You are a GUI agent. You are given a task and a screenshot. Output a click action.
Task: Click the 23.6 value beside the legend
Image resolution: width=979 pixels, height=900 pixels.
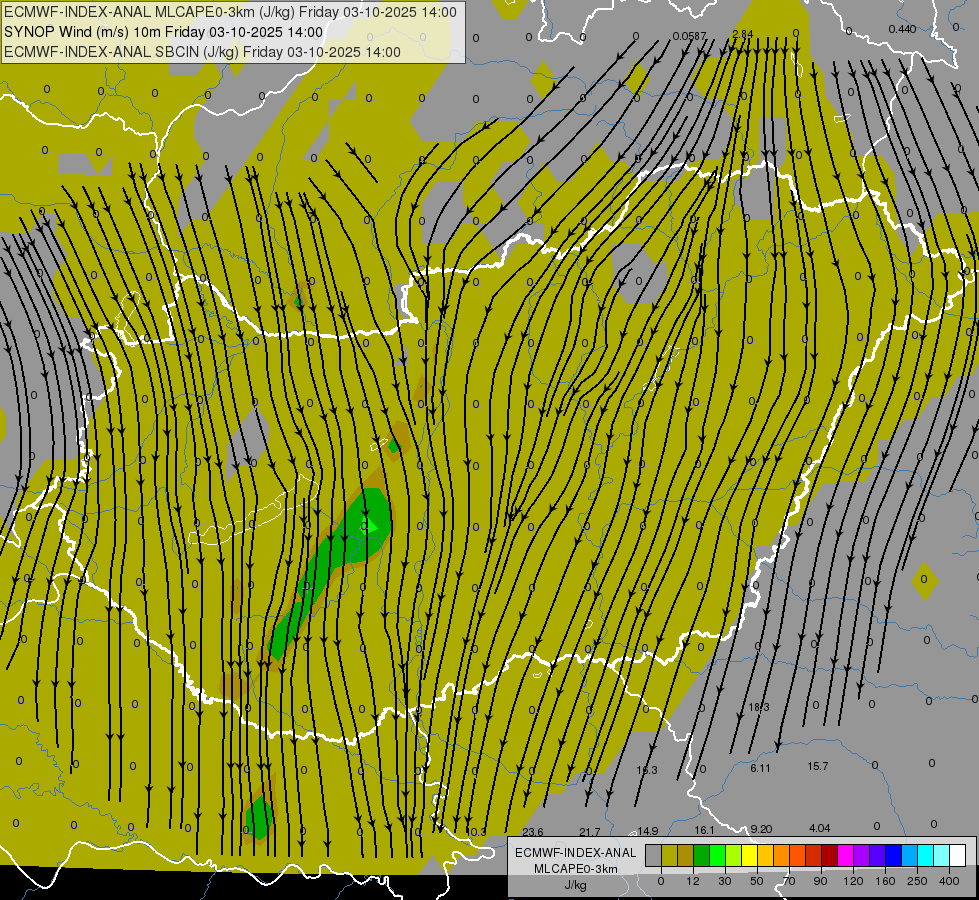[533, 832]
